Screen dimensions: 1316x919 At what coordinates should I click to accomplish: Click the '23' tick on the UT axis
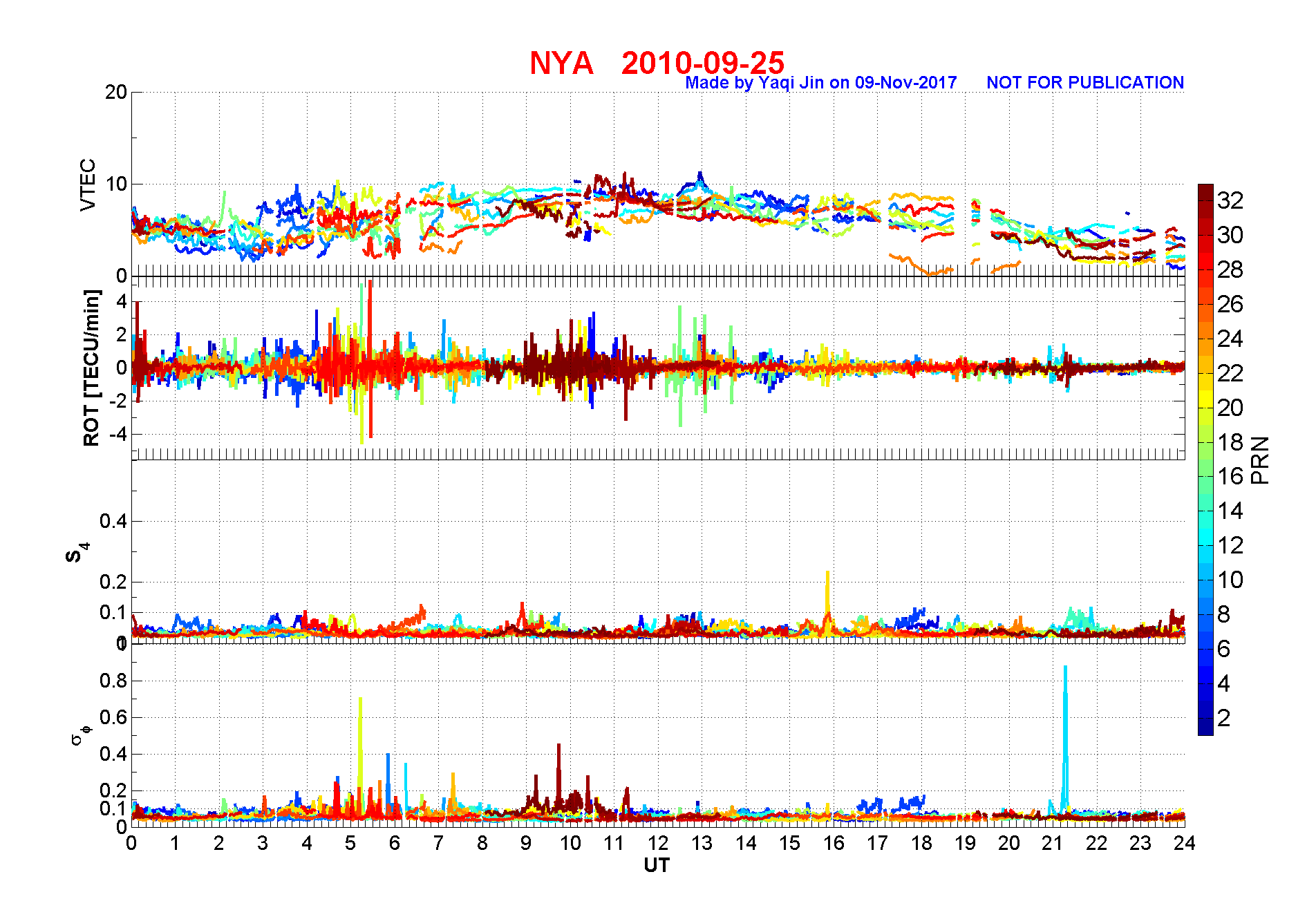(1140, 843)
